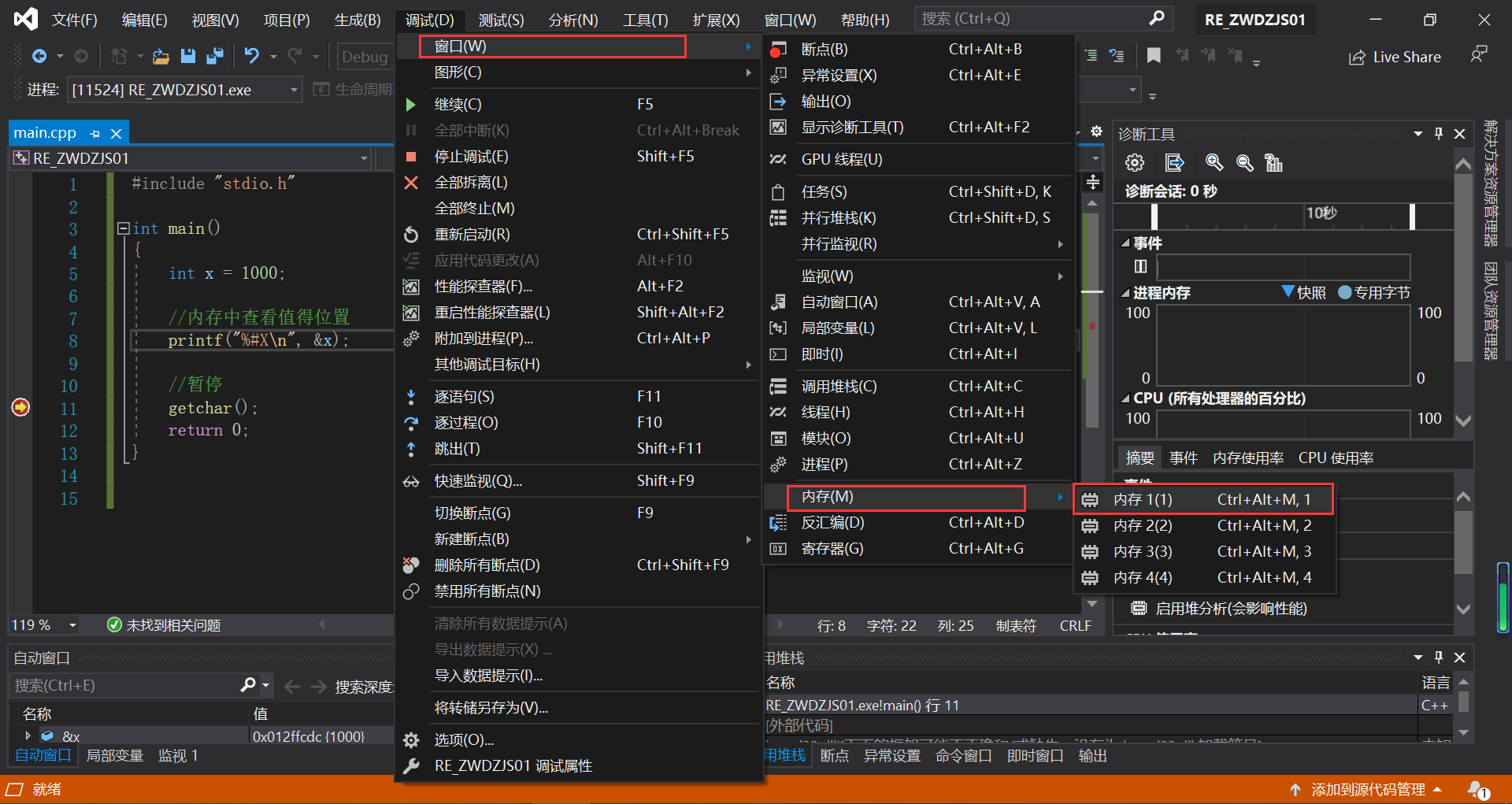Switch to Locals tab at bottom
This screenshot has width=1512, height=804.
[x=115, y=755]
